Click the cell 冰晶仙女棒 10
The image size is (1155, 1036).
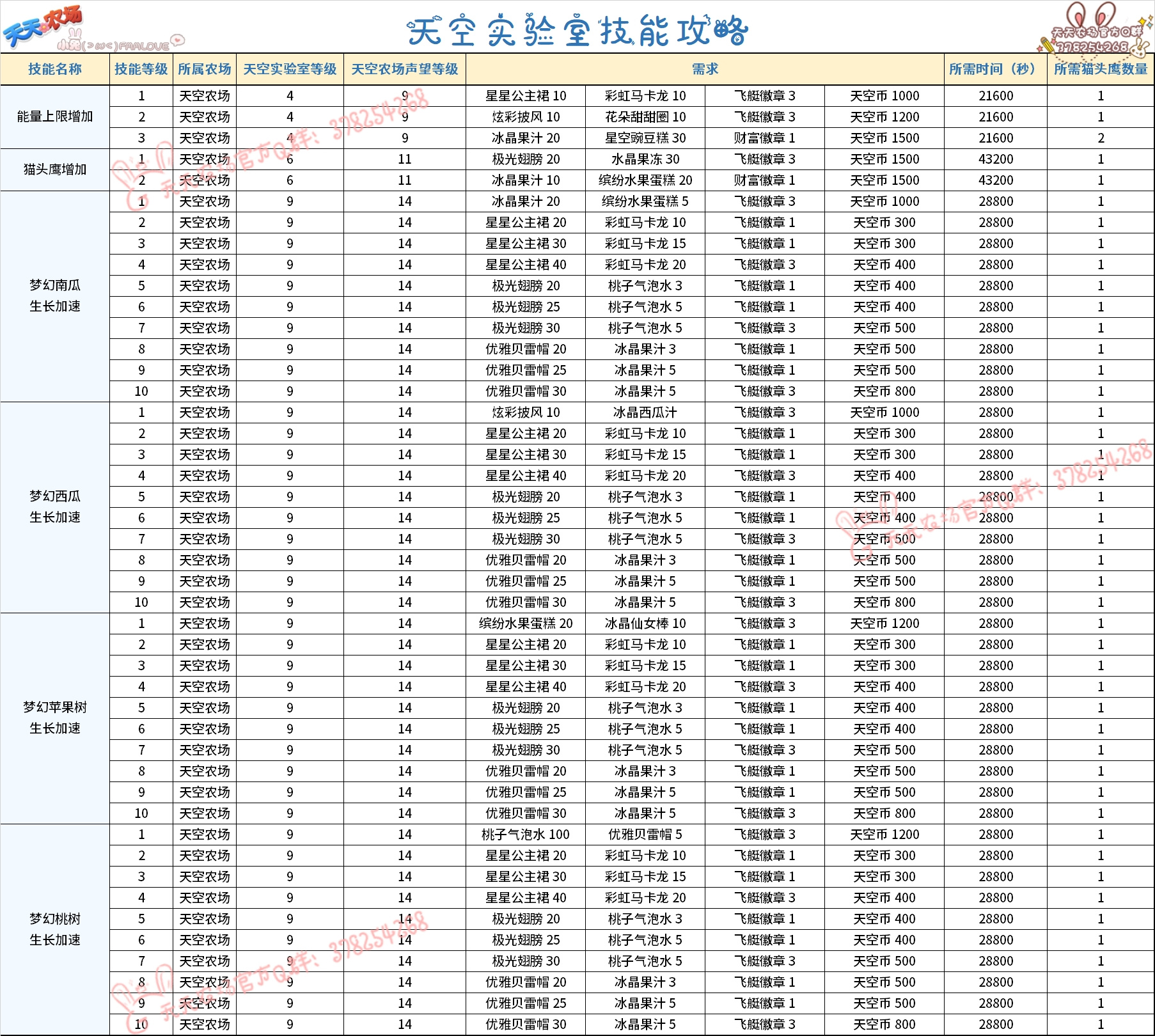tap(645, 624)
